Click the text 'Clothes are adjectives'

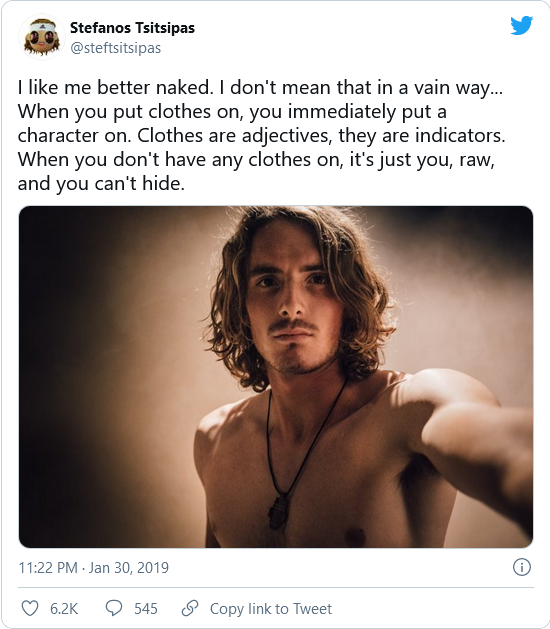pos(233,136)
